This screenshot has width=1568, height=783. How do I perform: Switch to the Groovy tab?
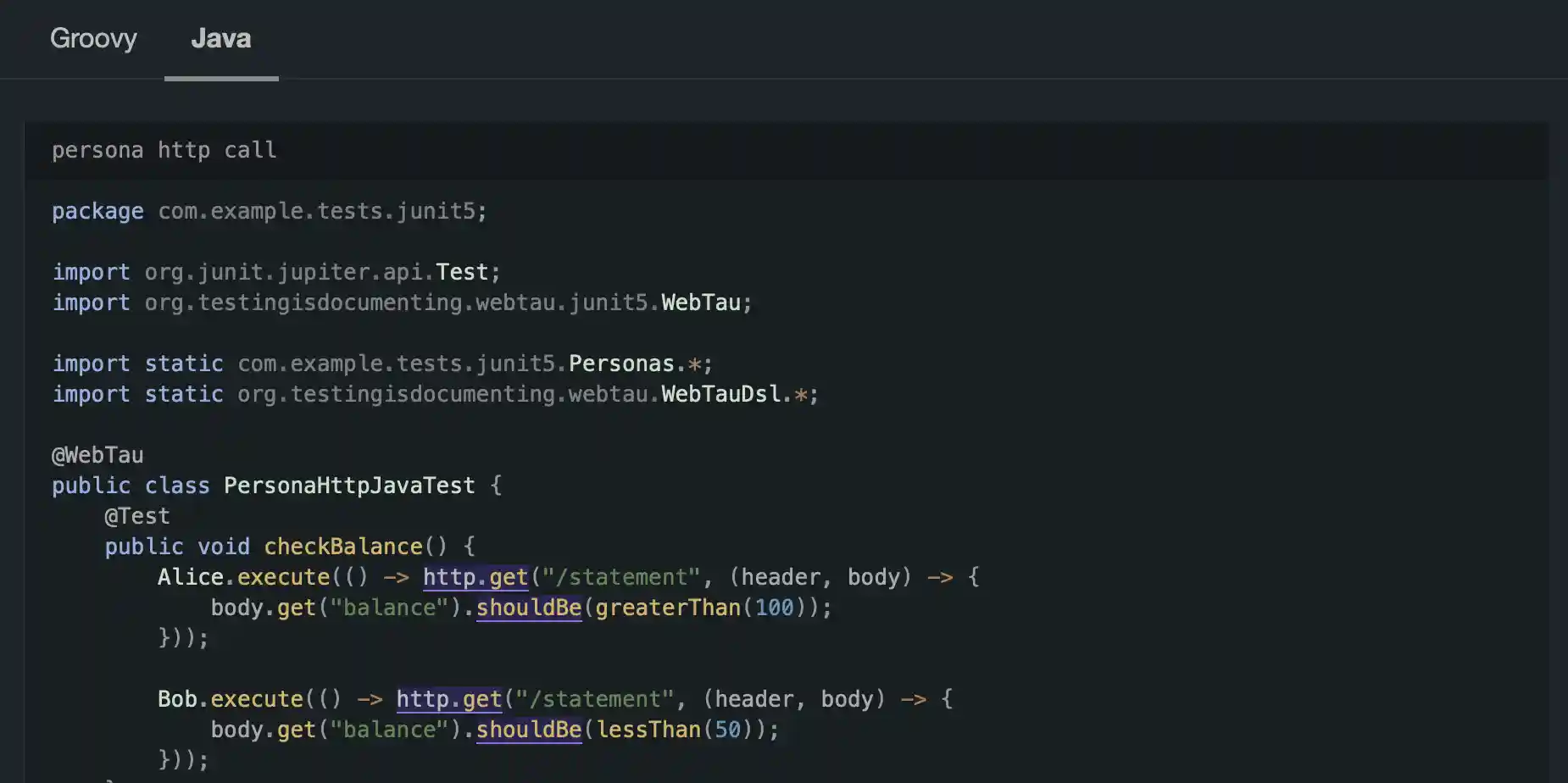(x=93, y=39)
